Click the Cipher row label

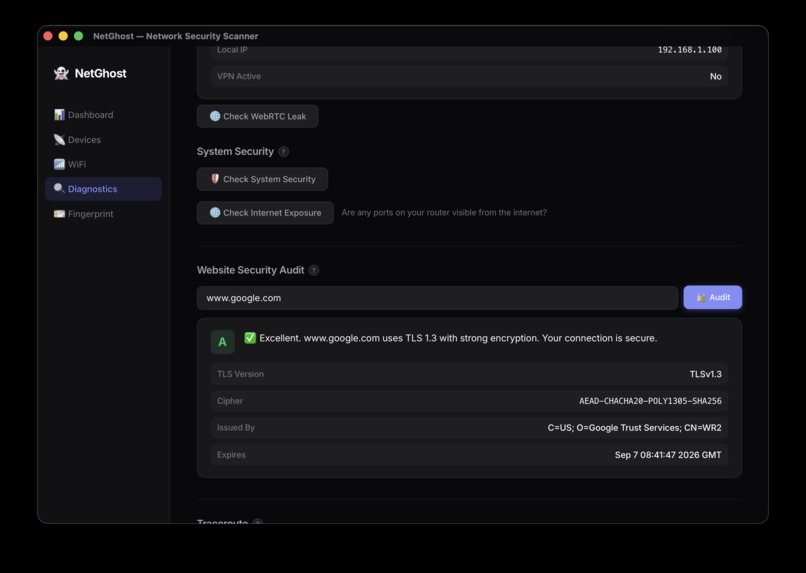(x=230, y=401)
